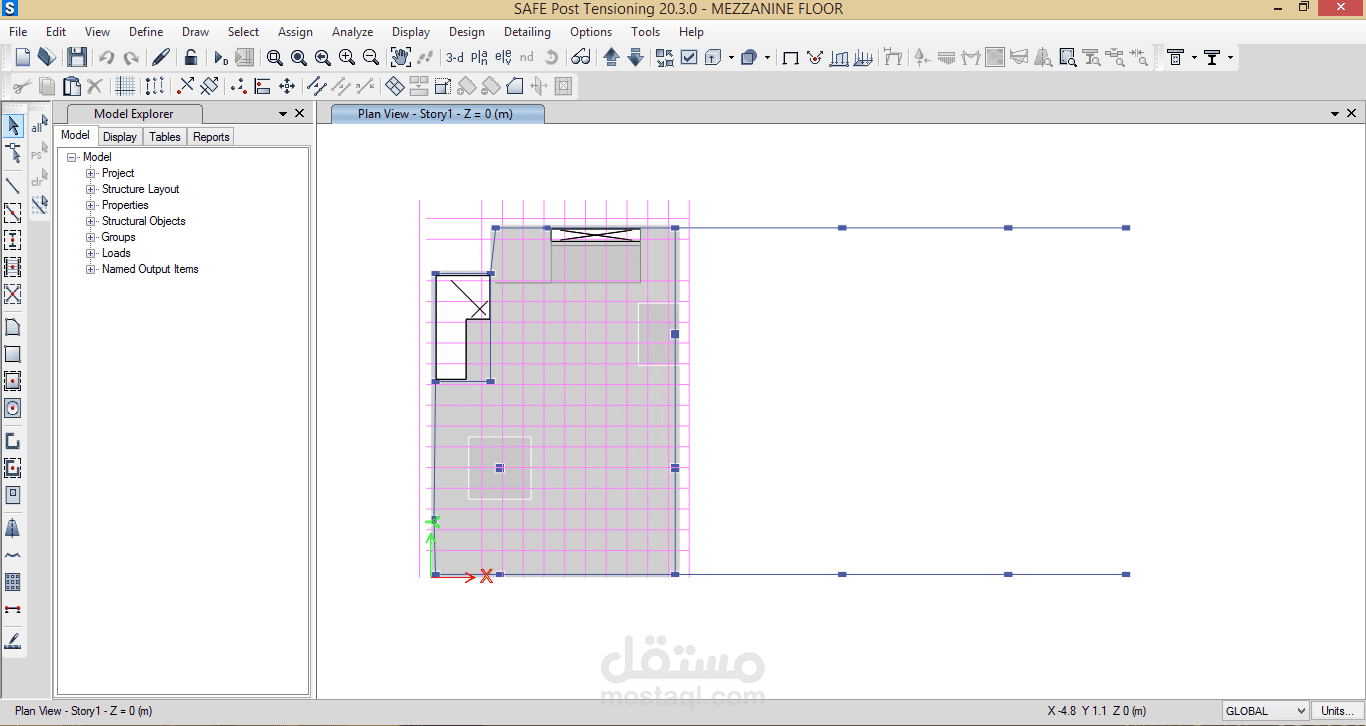Toggle the checkmark object assignments icon
Screen dimensions: 1366x726
tap(689, 57)
